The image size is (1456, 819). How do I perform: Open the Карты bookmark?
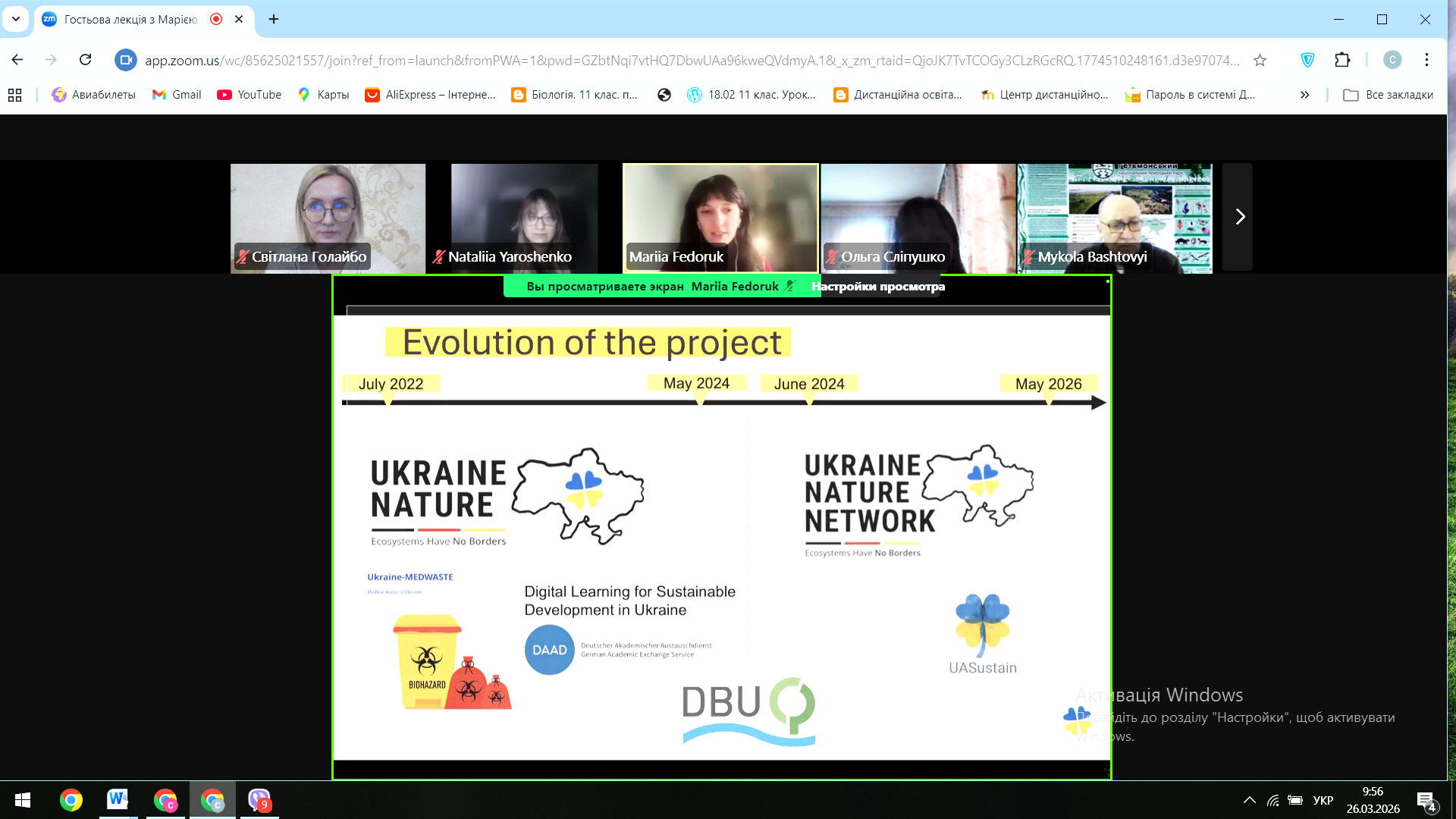point(323,95)
